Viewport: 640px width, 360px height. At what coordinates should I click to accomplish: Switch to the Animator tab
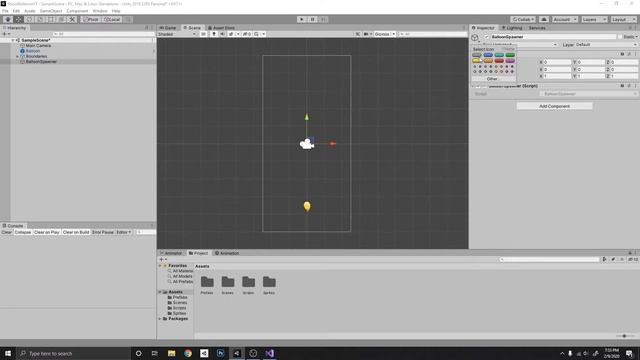pyautogui.click(x=171, y=253)
